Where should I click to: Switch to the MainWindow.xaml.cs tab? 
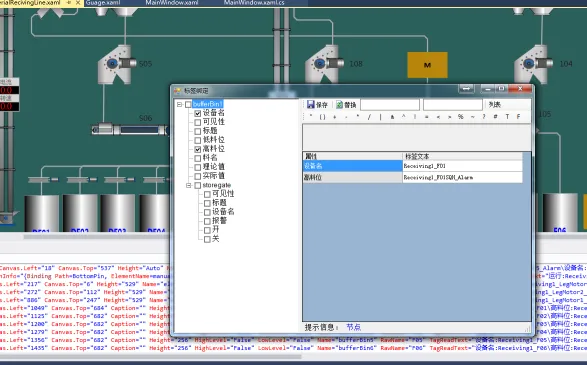pos(254,3)
